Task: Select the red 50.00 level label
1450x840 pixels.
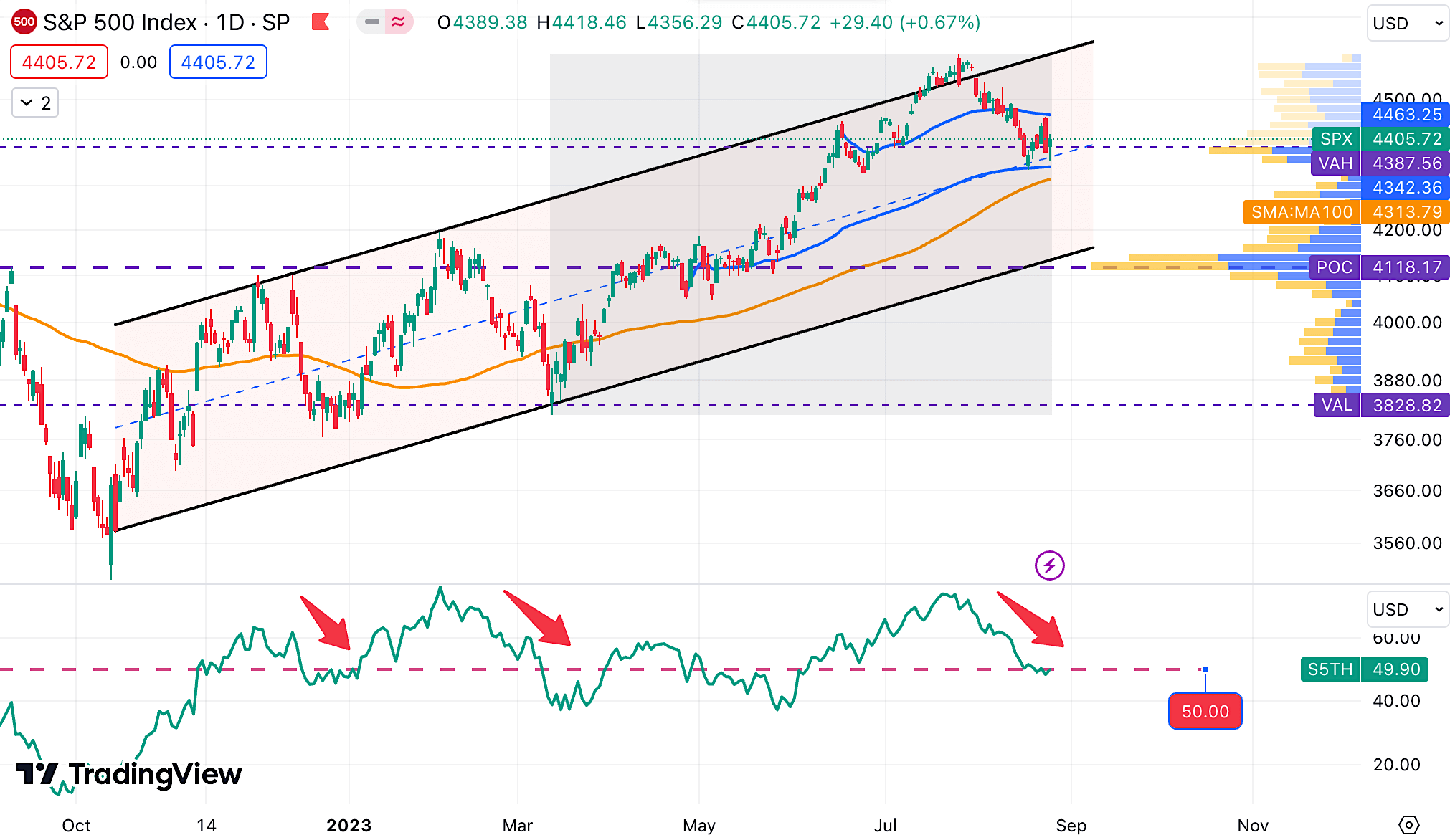Action: [1205, 712]
